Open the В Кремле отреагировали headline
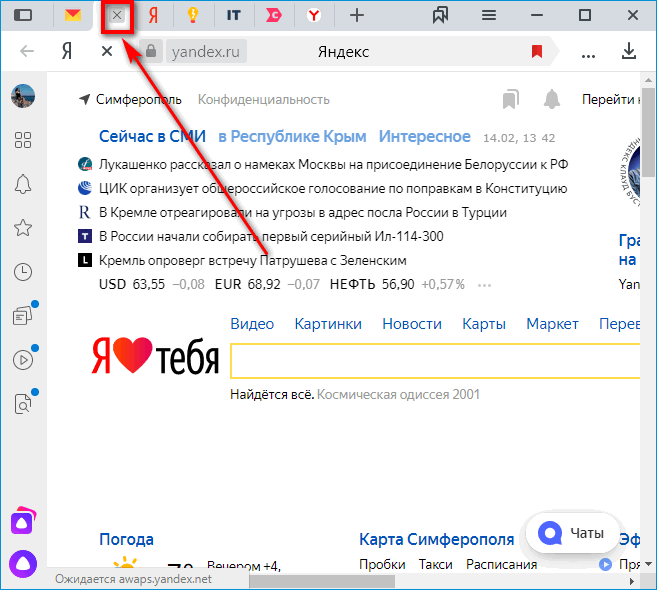This screenshot has width=657, height=590. tap(303, 212)
